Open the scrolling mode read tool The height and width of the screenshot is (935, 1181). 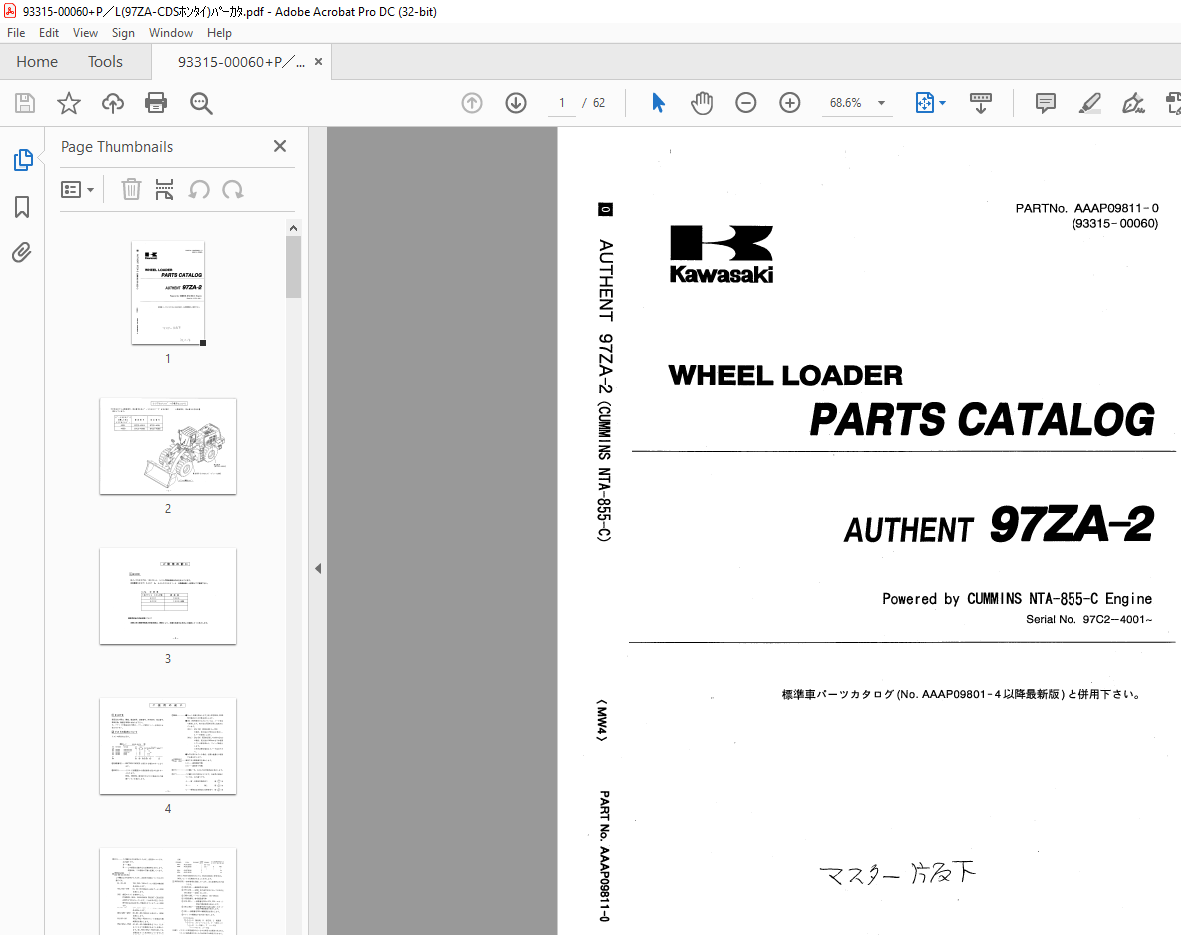click(981, 103)
